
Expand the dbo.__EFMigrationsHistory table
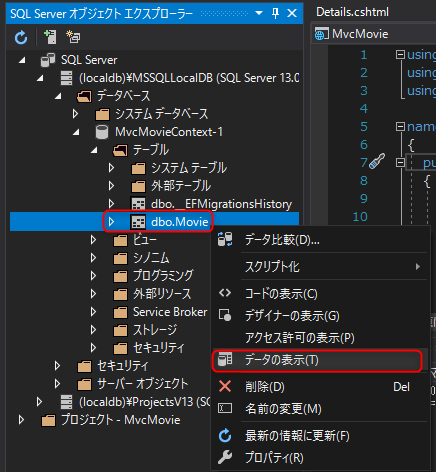[x=111, y=204]
